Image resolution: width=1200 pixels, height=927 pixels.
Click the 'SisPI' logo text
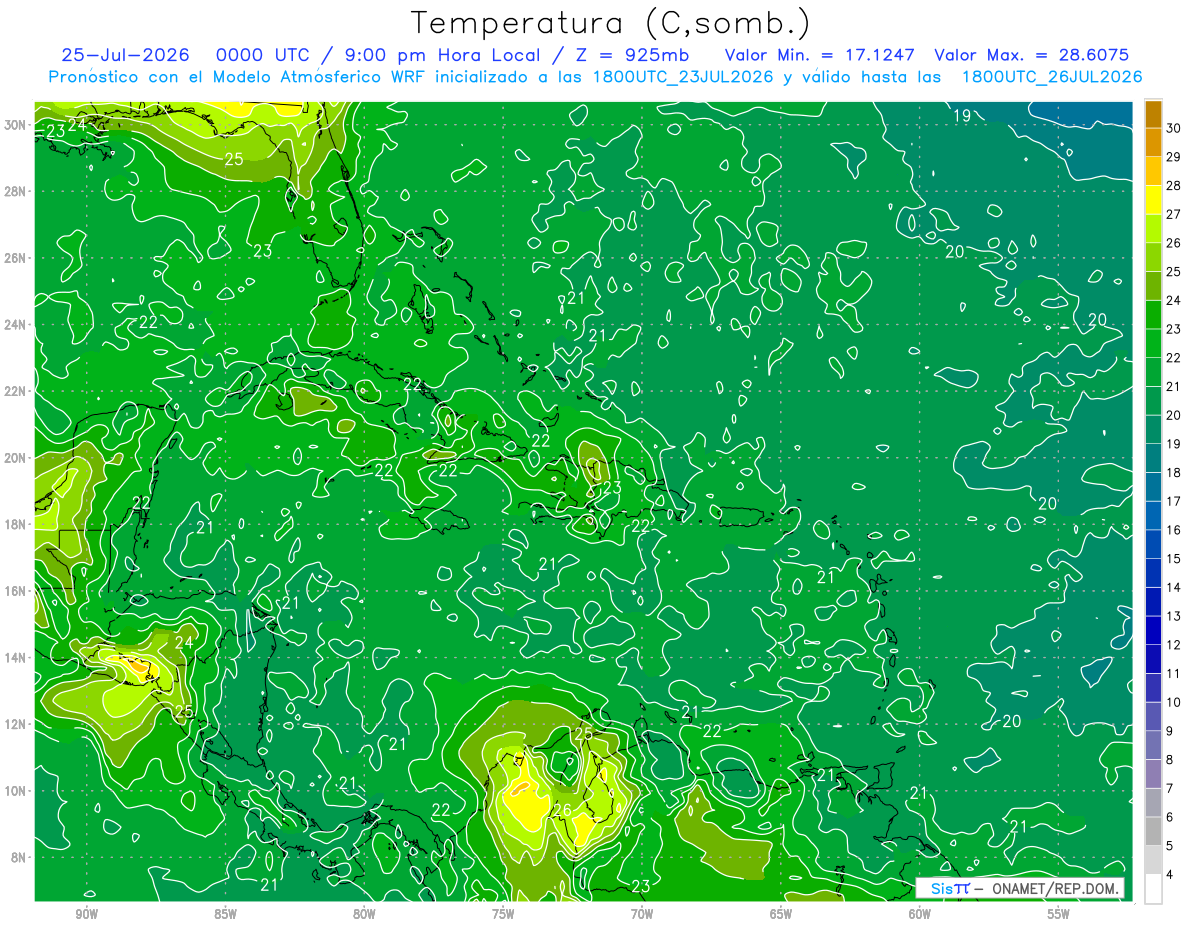click(x=951, y=888)
